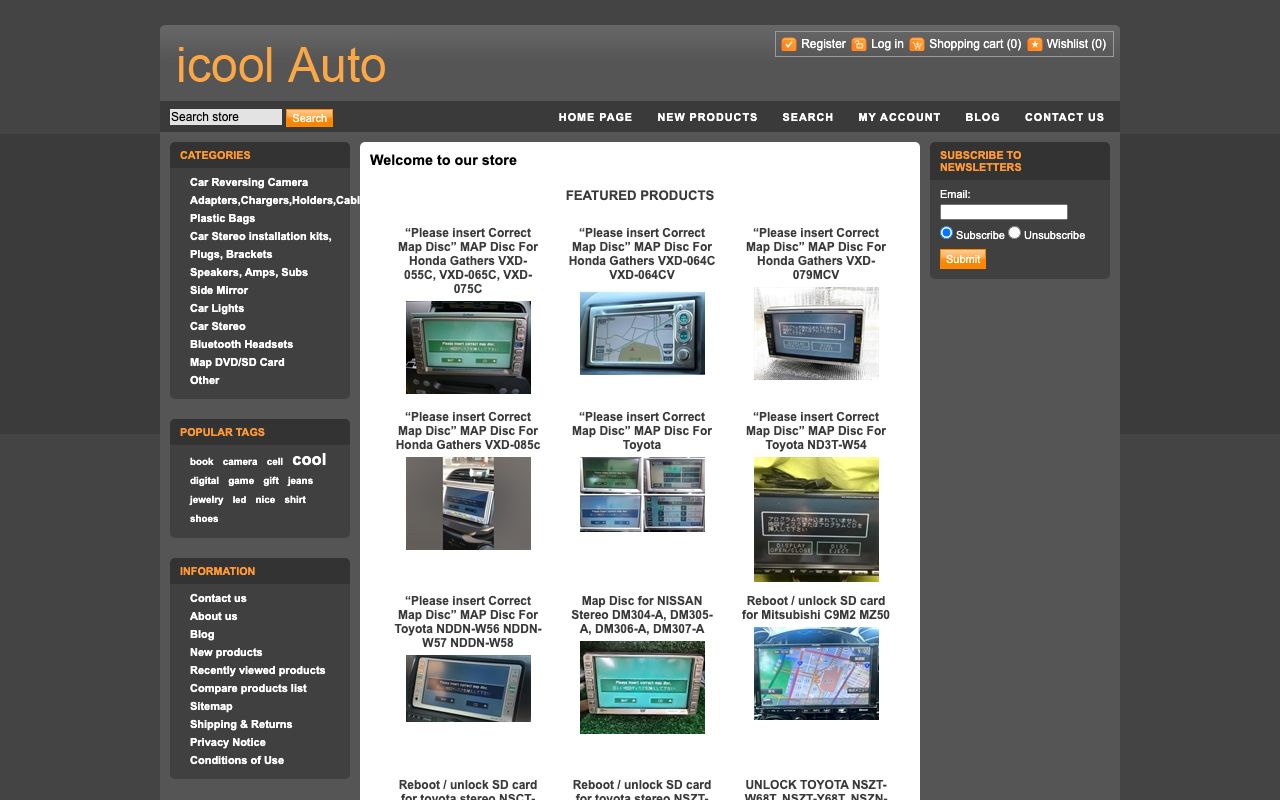This screenshot has height=800, width=1280.
Task: Click the newsletter Submit button
Action: click(963, 259)
